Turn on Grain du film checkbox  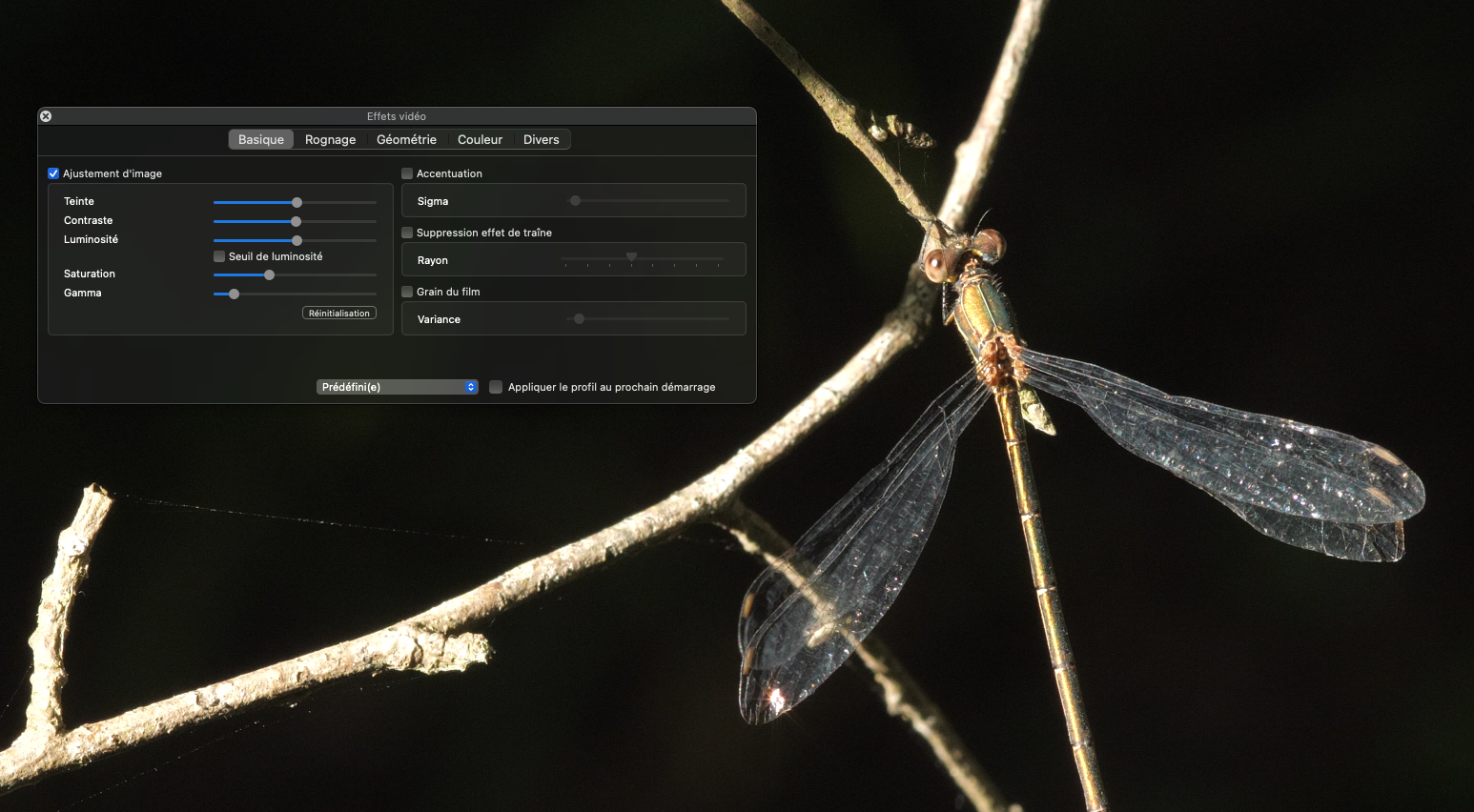[407, 292]
